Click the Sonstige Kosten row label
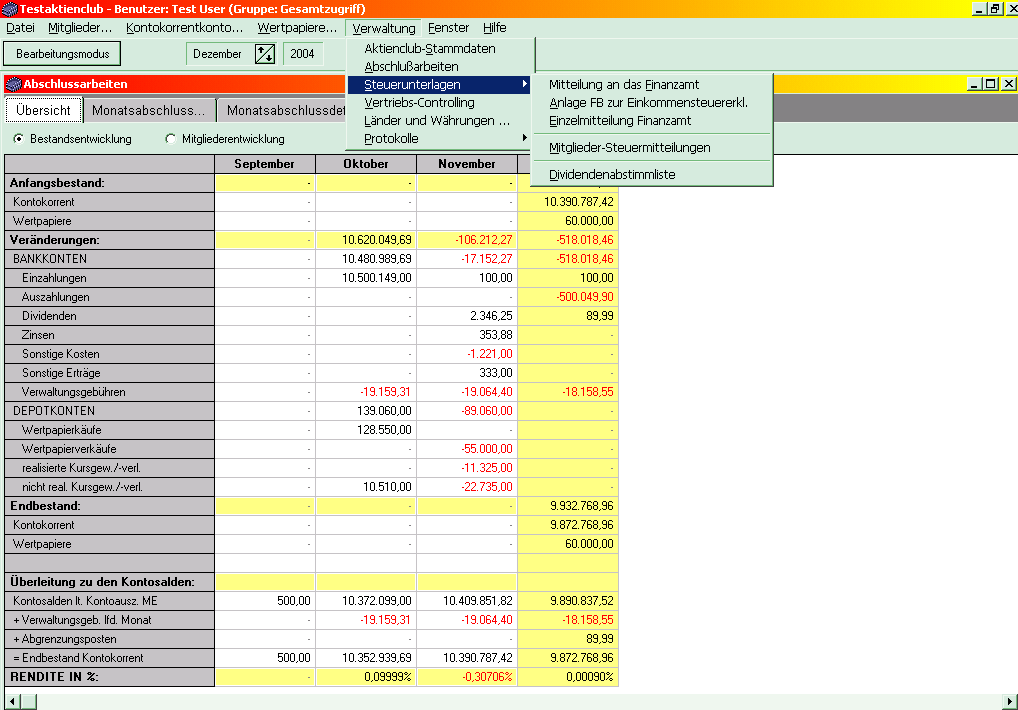 tap(110, 354)
